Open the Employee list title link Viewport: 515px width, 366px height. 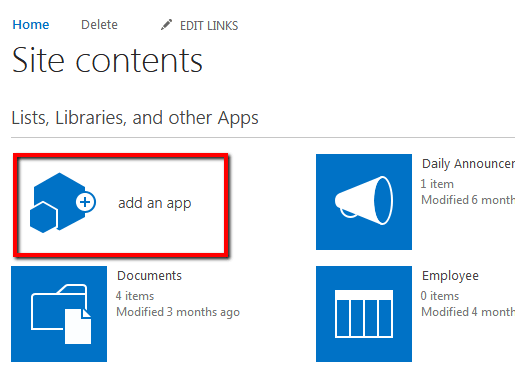tap(450, 276)
